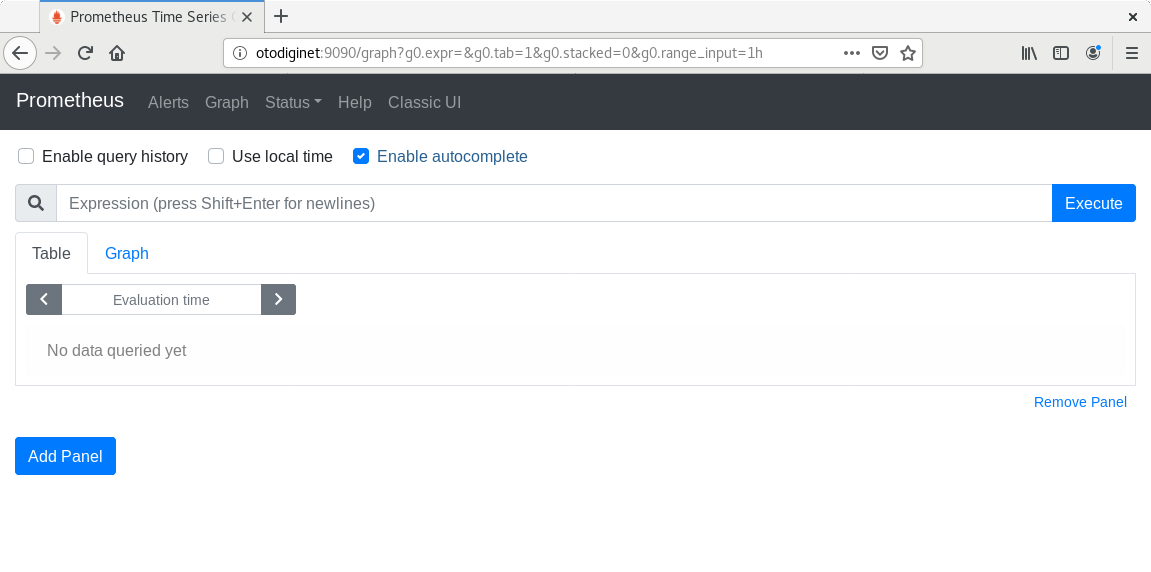
Task: Click the browser reload page icon
Action: coord(85,53)
